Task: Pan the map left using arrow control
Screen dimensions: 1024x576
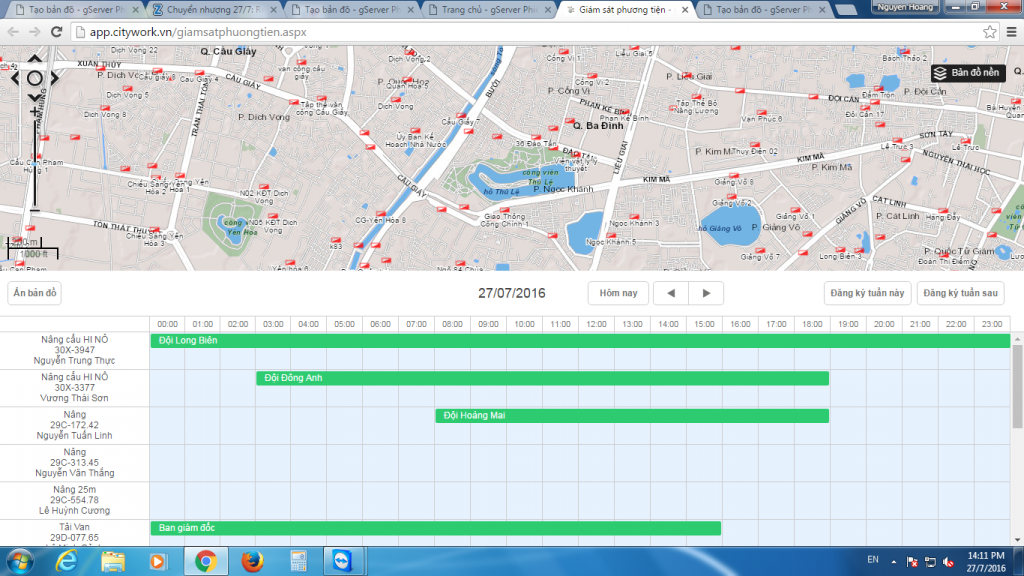Action: coord(16,78)
